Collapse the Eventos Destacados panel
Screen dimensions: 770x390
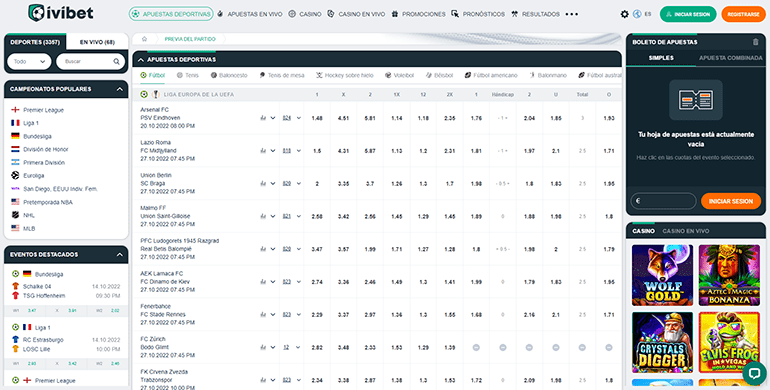119,255
